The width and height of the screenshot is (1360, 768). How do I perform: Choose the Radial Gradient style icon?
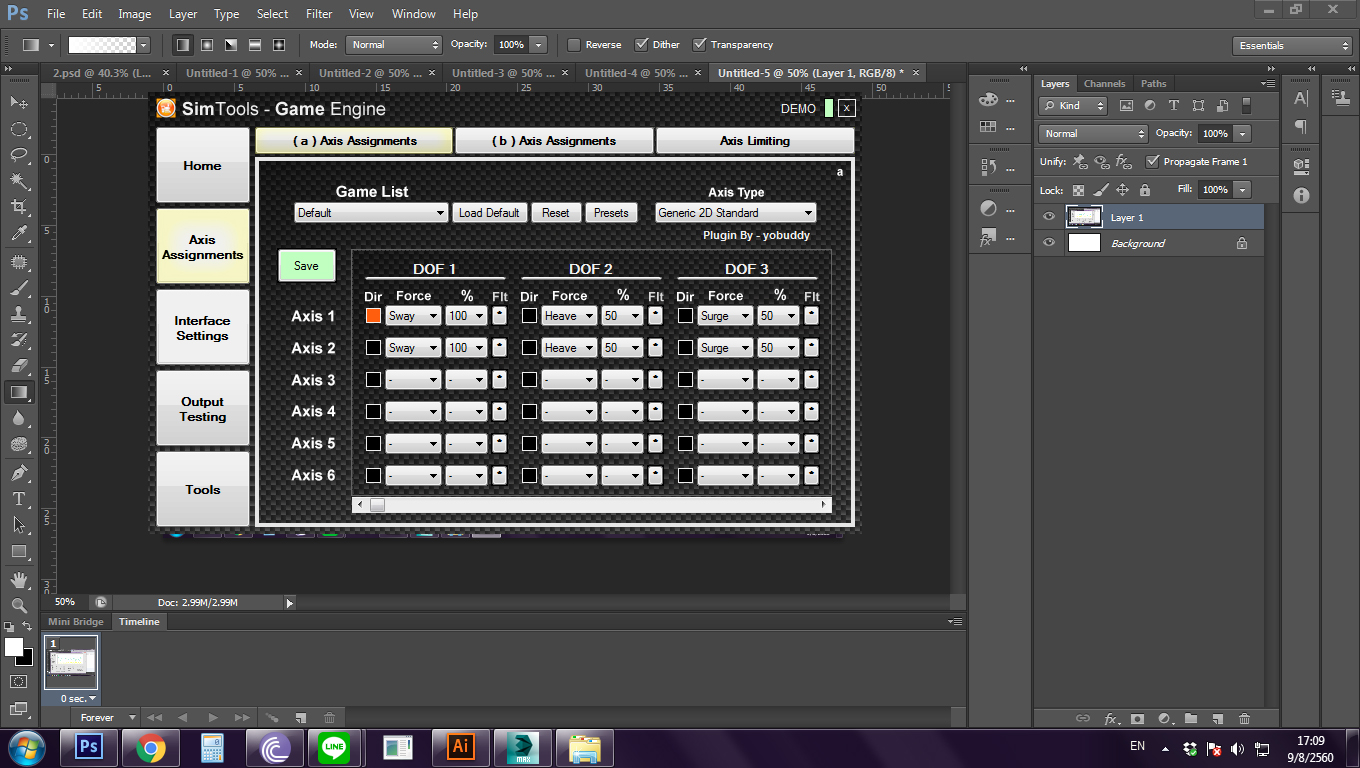207,45
